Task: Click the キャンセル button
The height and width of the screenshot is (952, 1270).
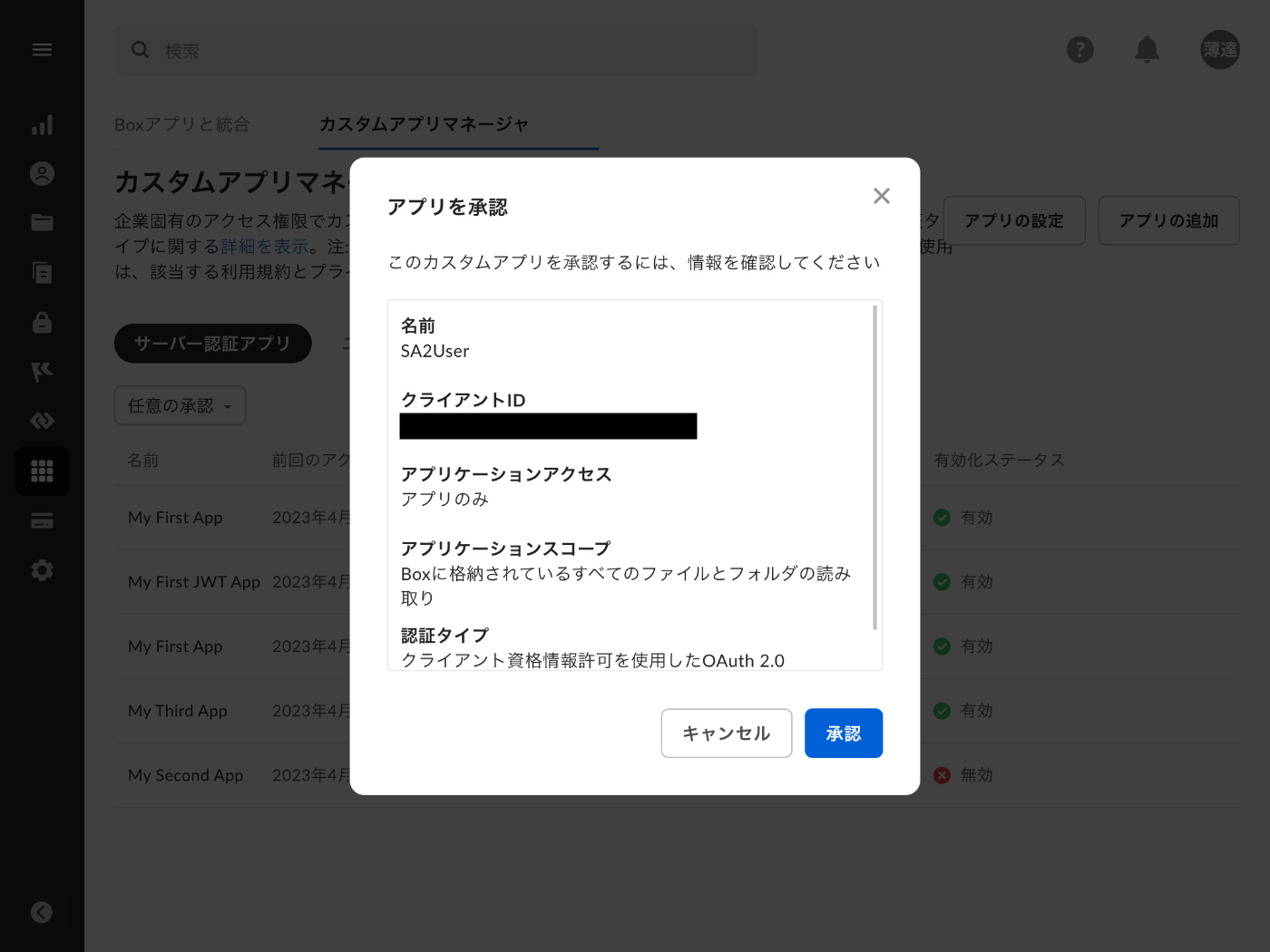Action: [x=727, y=733]
